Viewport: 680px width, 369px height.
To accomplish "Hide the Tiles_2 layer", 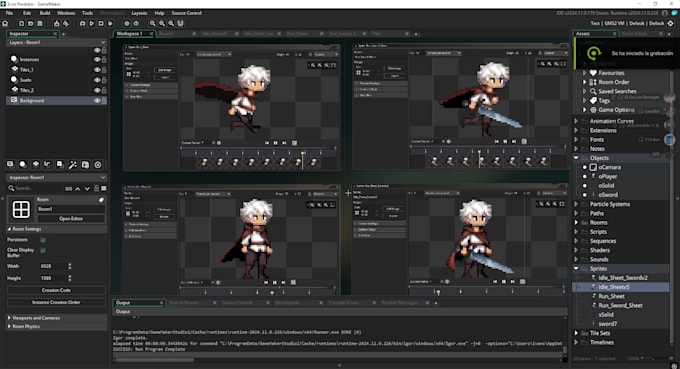I will point(97,90).
